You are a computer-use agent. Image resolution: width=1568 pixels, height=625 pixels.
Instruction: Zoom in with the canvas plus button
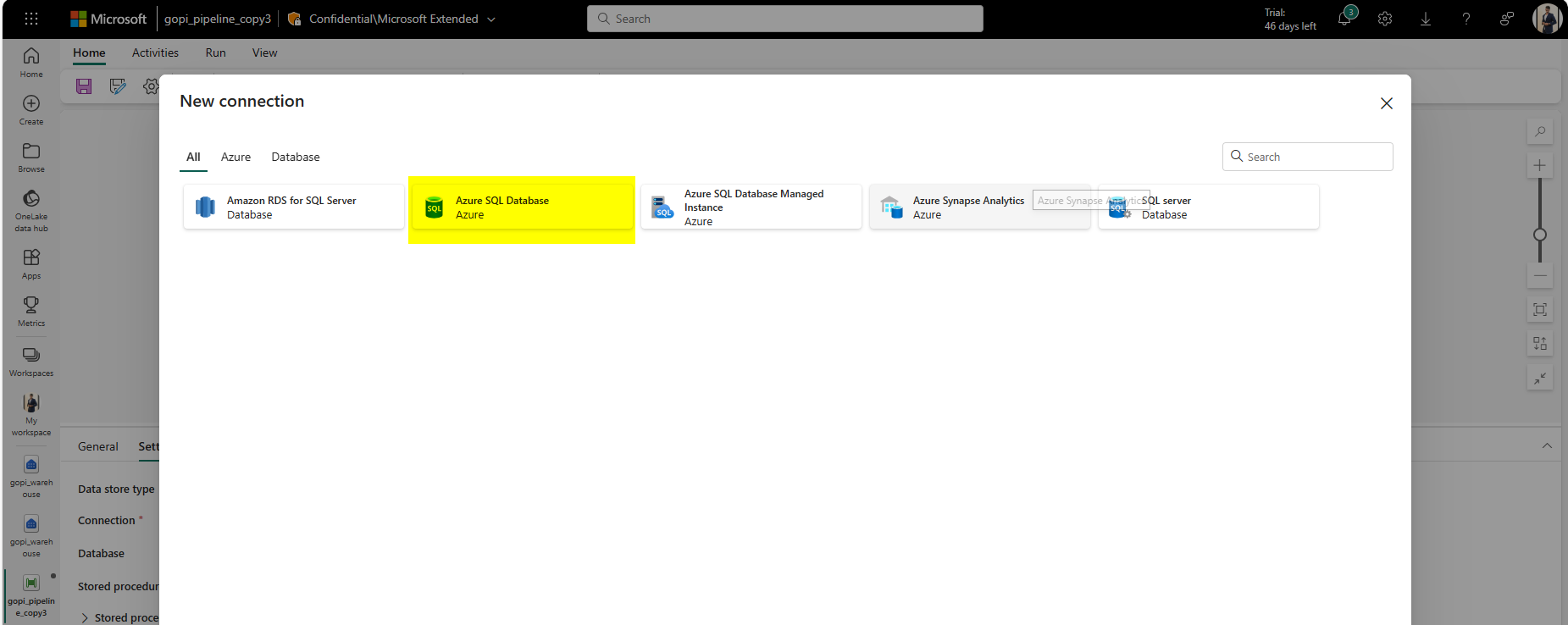coord(1540,165)
